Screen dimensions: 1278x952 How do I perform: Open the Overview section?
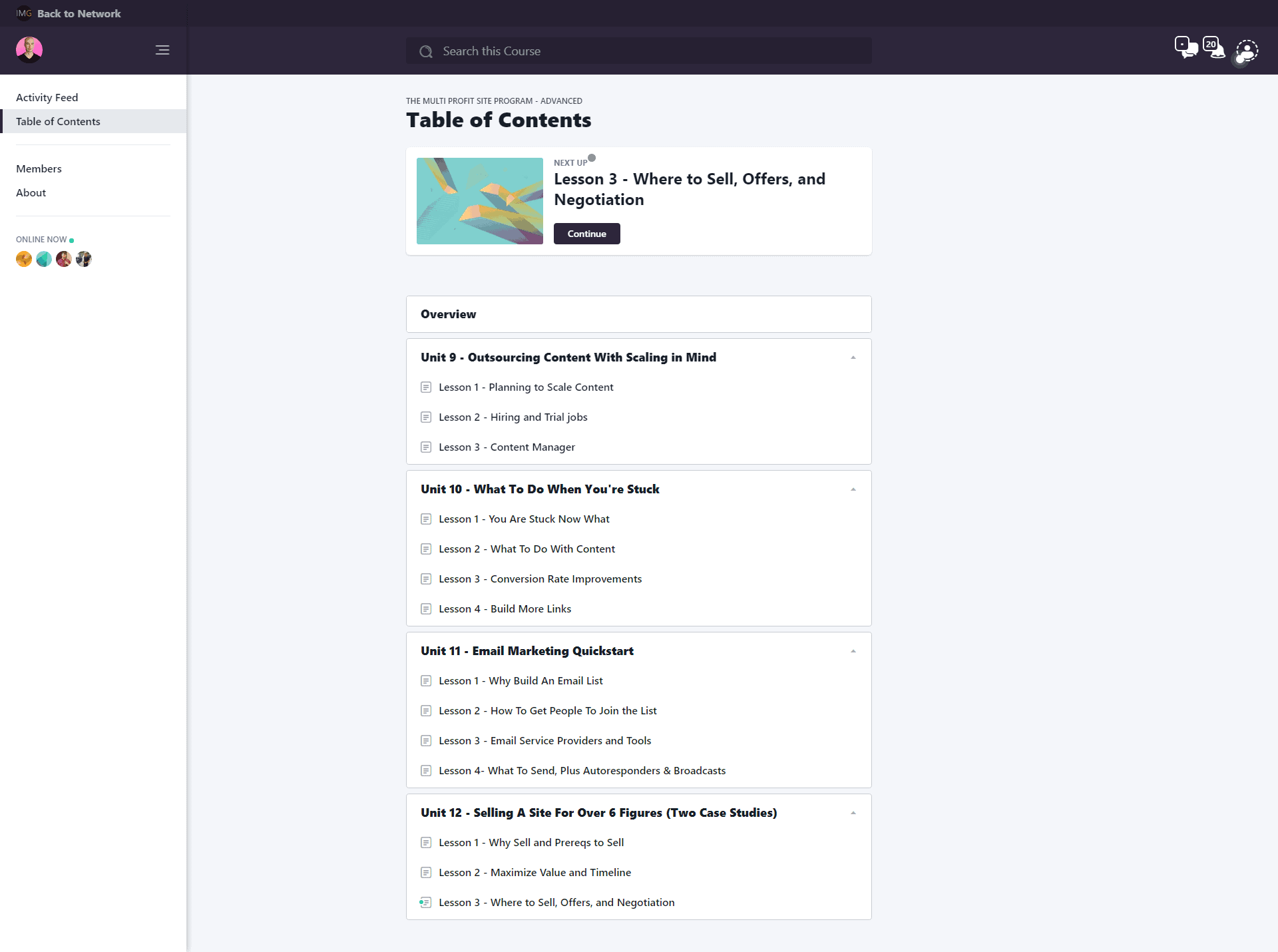coord(448,314)
